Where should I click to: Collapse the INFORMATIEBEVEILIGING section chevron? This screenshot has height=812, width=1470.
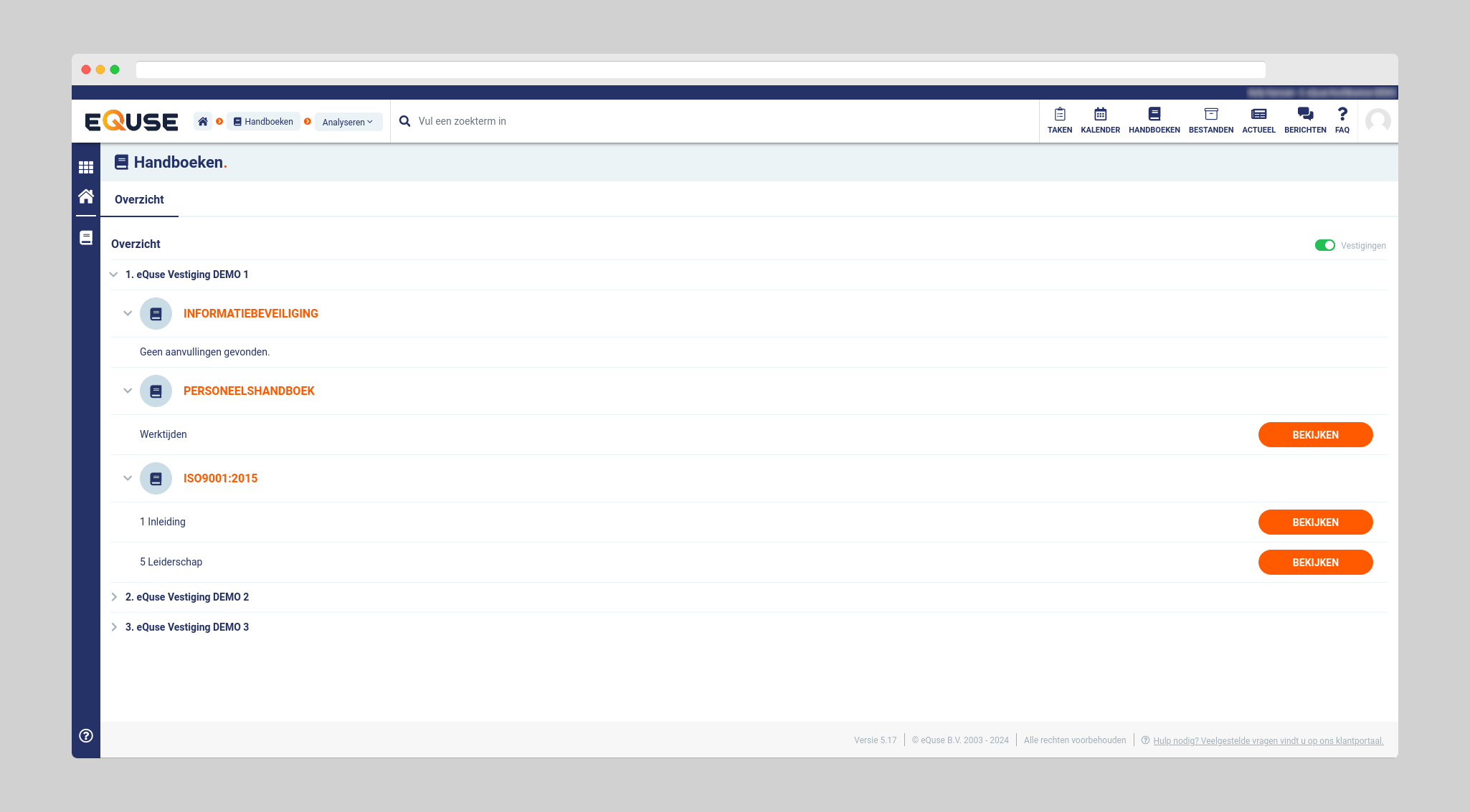(x=128, y=313)
